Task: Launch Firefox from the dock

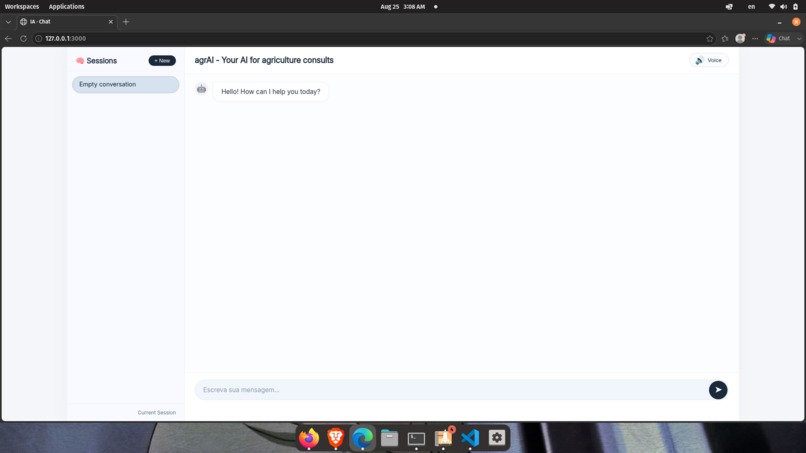Action: 309,438
